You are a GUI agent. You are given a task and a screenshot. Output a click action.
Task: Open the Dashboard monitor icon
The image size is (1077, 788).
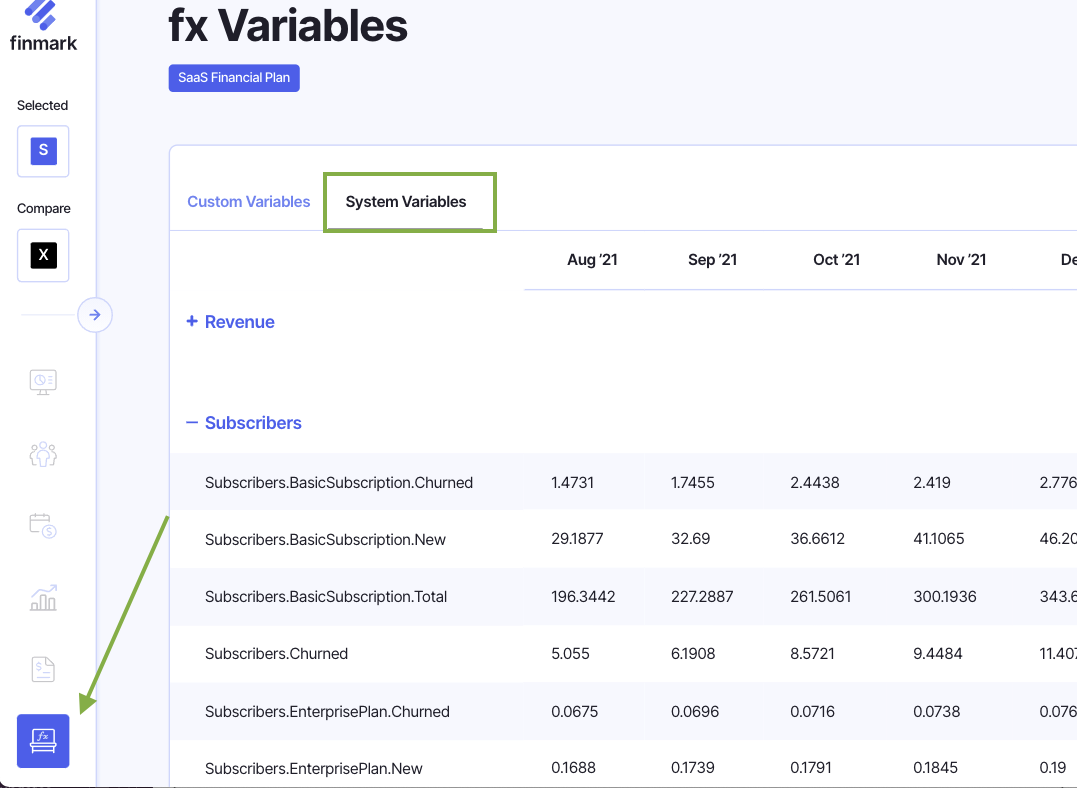click(x=42, y=382)
